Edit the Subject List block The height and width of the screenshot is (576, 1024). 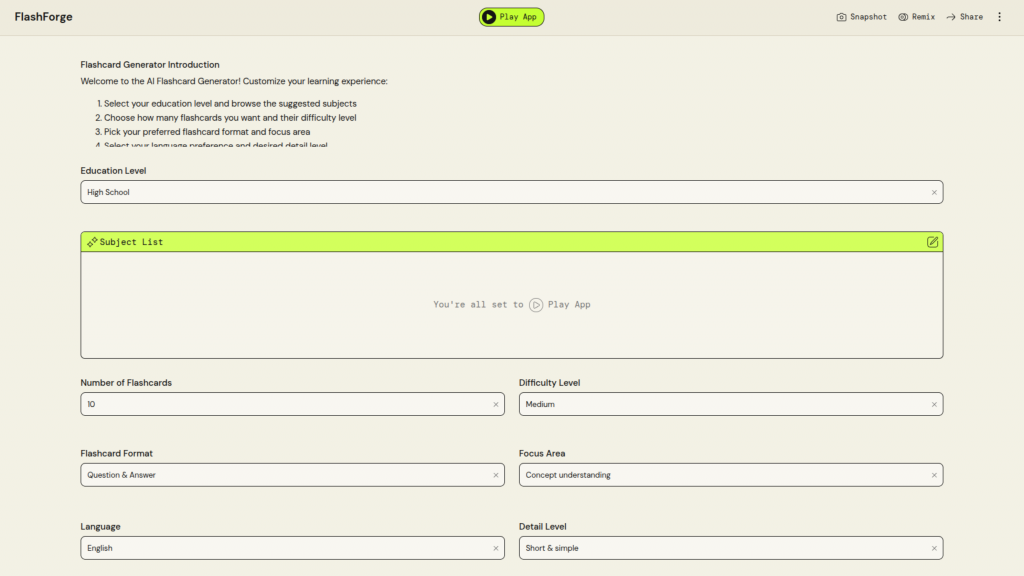coord(932,242)
